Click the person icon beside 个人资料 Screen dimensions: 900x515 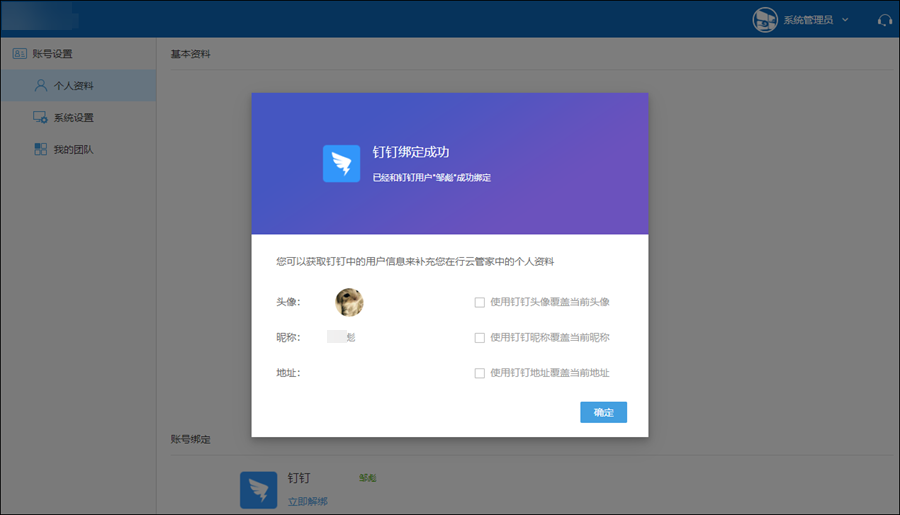(x=41, y=86)
